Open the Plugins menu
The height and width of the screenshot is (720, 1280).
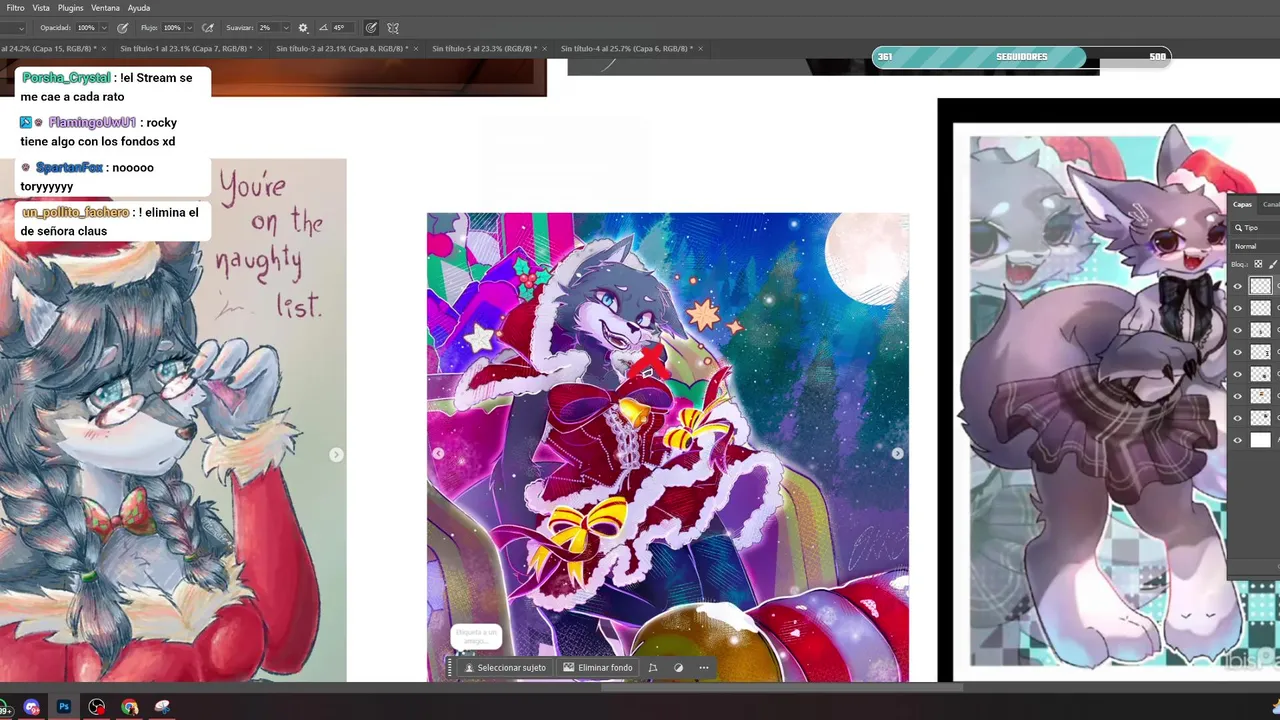[70, 8]
